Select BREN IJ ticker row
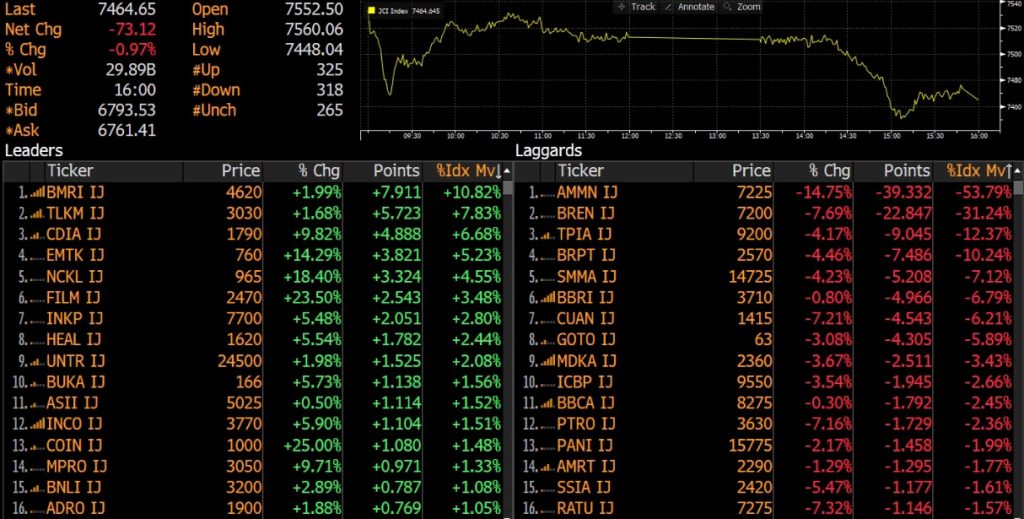Viewport: 1024px width, 519px height. point(585,213)
